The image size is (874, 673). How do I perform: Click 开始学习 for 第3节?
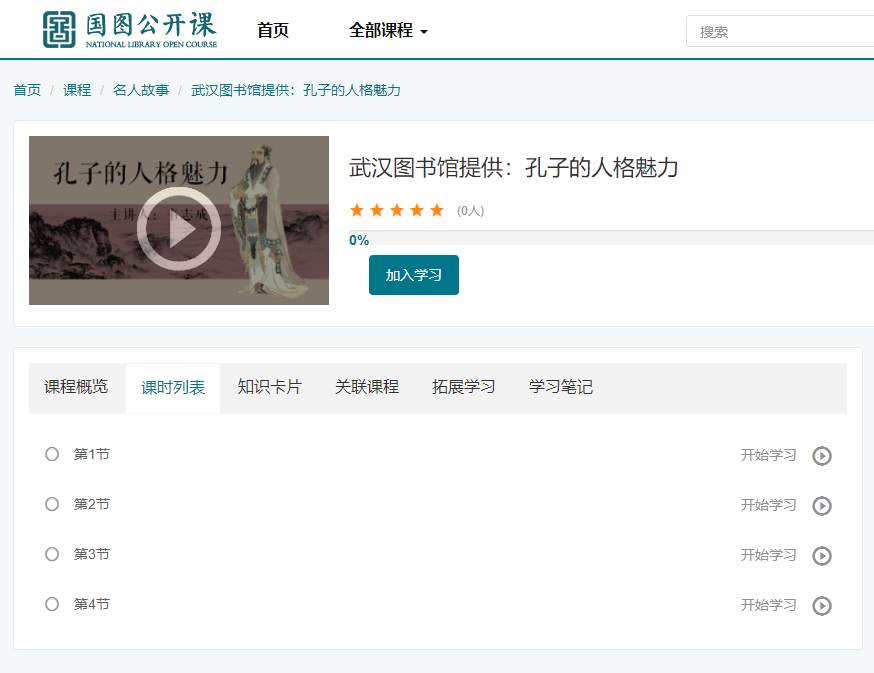coord(768,555)
